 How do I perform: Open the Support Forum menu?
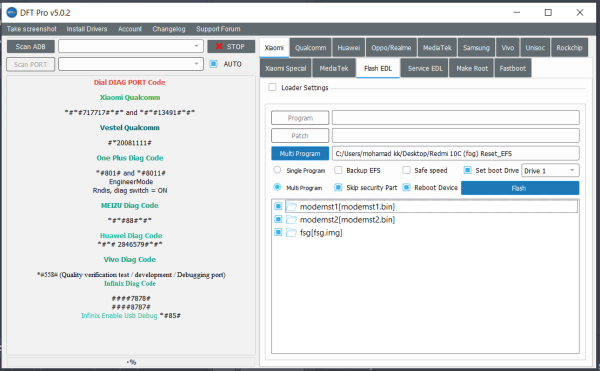click(218, 29)
